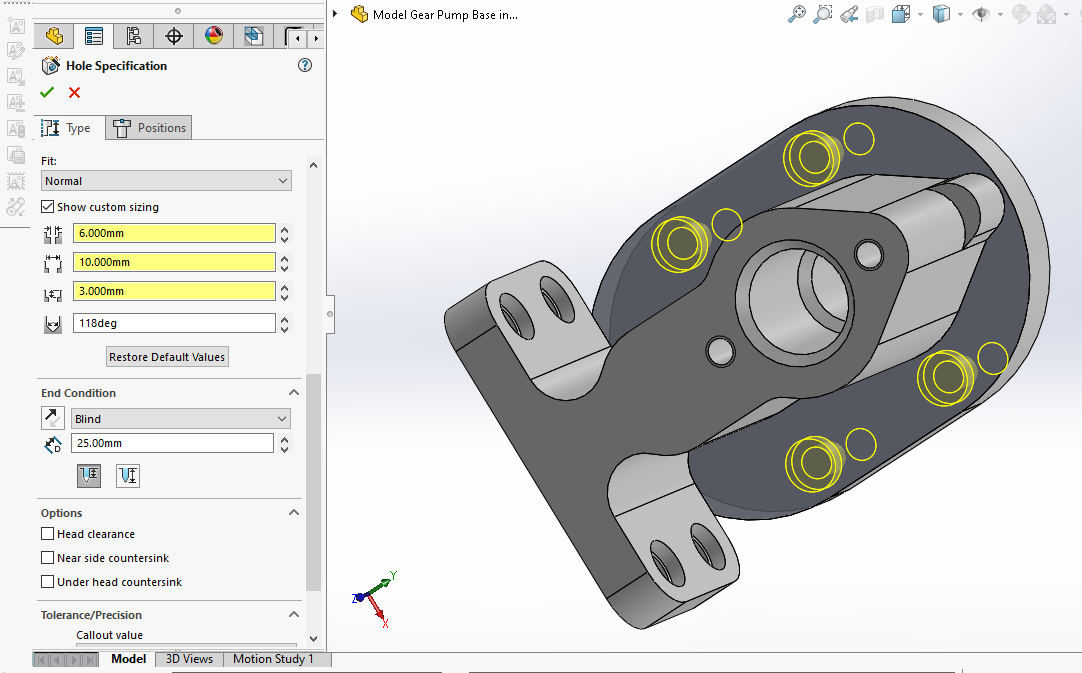Open the Fit dropdown set to Normal
Viewport: 1082px width, 673px height.
pyautogui.click(x=166, y=181)
